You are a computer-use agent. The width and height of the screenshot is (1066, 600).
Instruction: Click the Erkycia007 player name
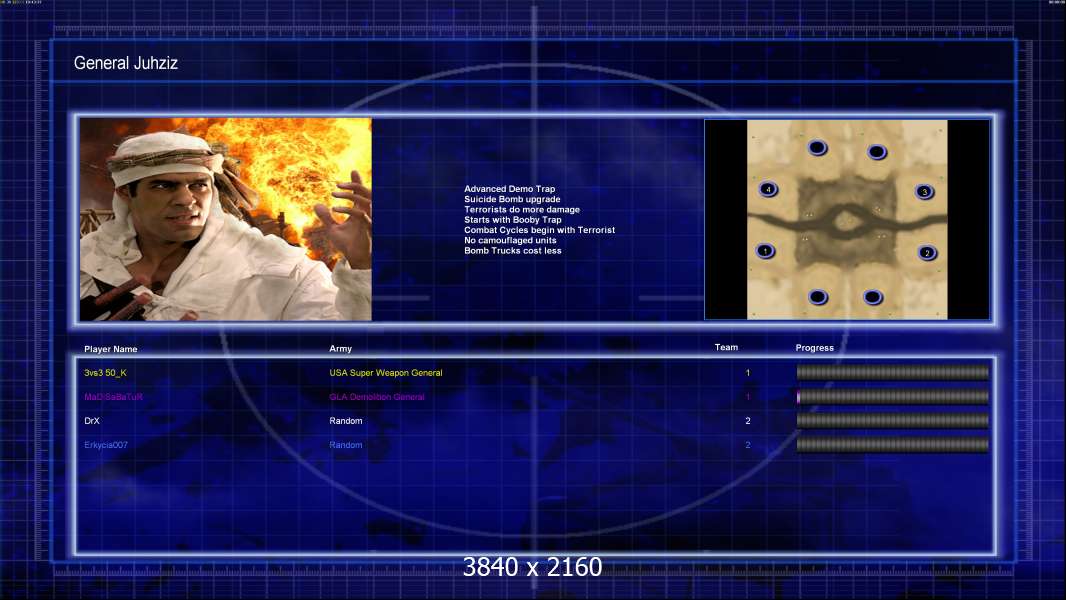[x=106, y=445]
